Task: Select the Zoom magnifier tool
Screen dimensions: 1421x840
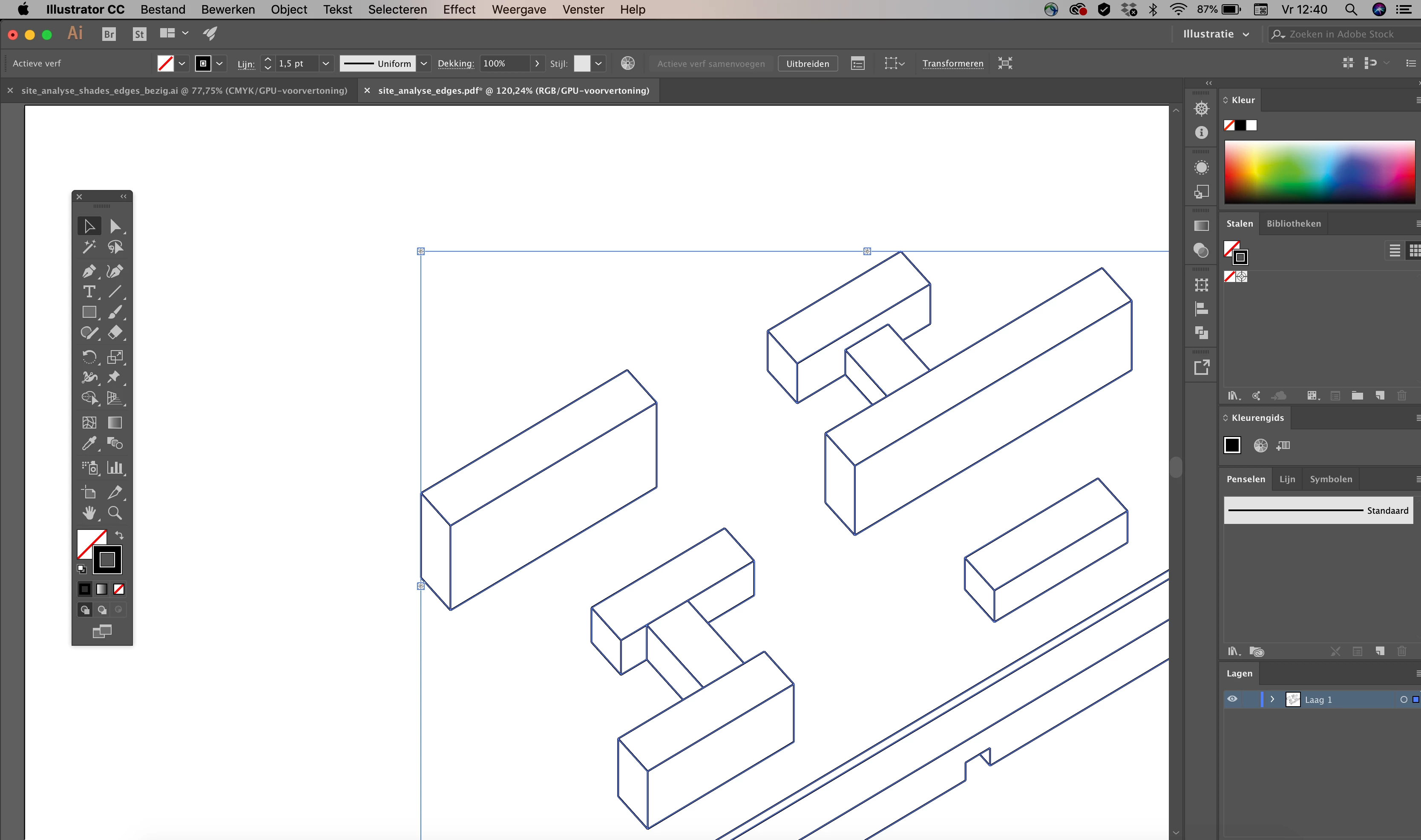Action: 115,513
